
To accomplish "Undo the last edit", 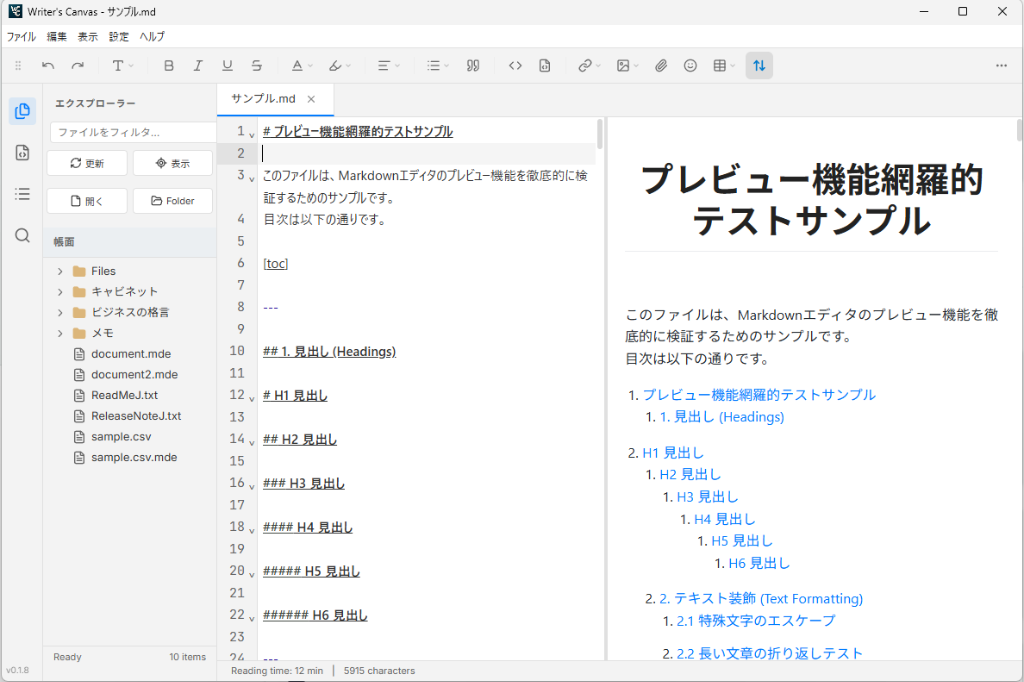I will 48,65.
